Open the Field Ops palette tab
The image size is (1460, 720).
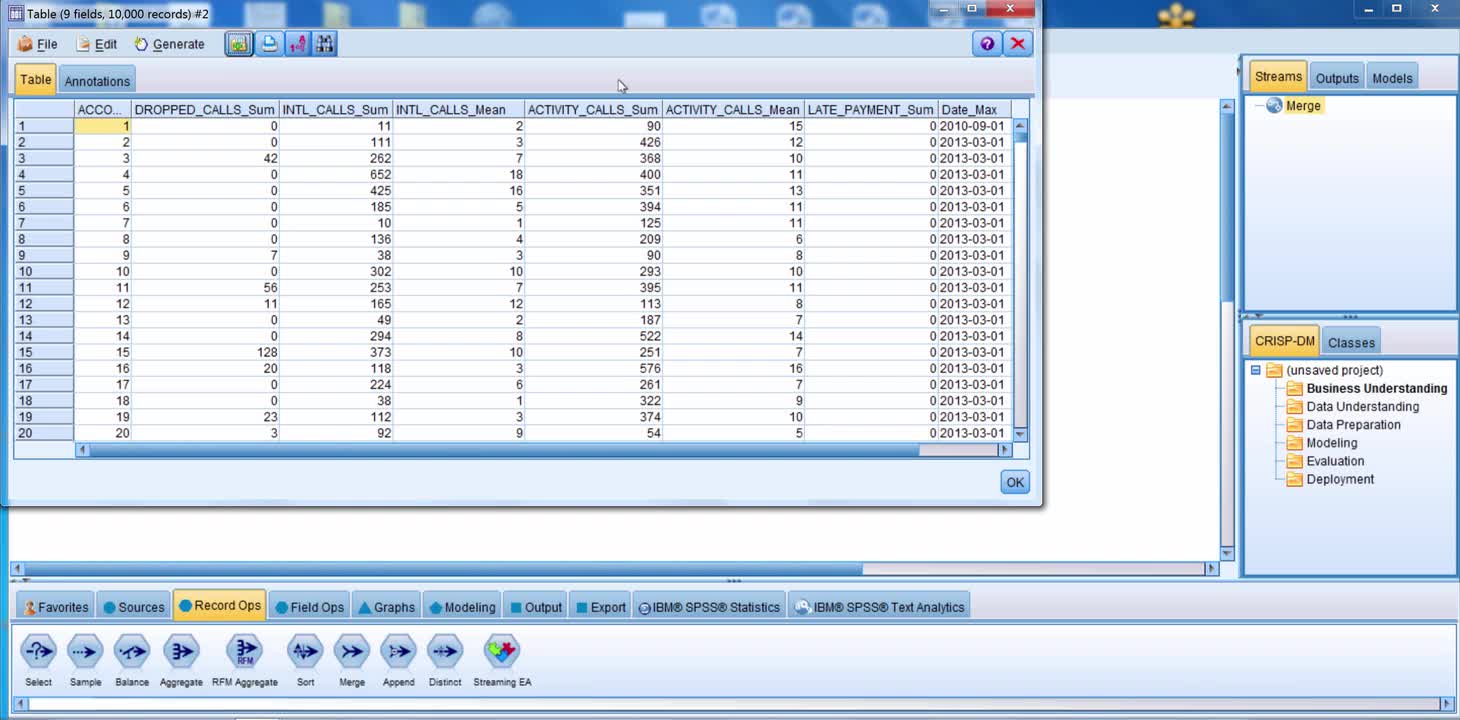310,607
